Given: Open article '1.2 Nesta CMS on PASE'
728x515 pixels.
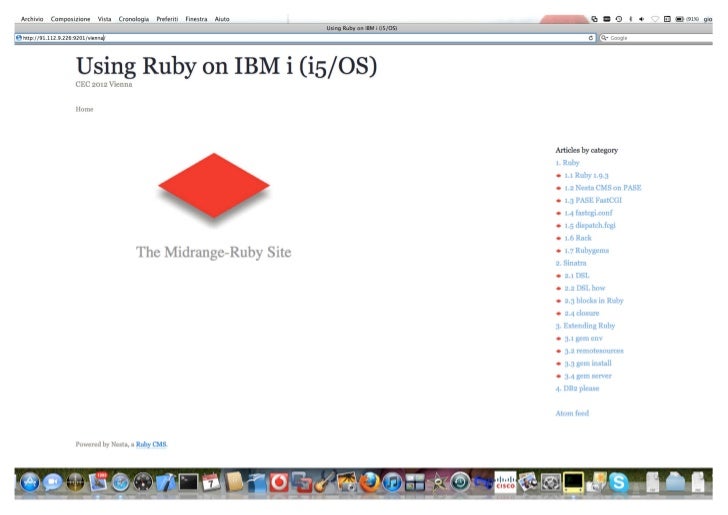Looking at the screenshot, I should (603, 188).
